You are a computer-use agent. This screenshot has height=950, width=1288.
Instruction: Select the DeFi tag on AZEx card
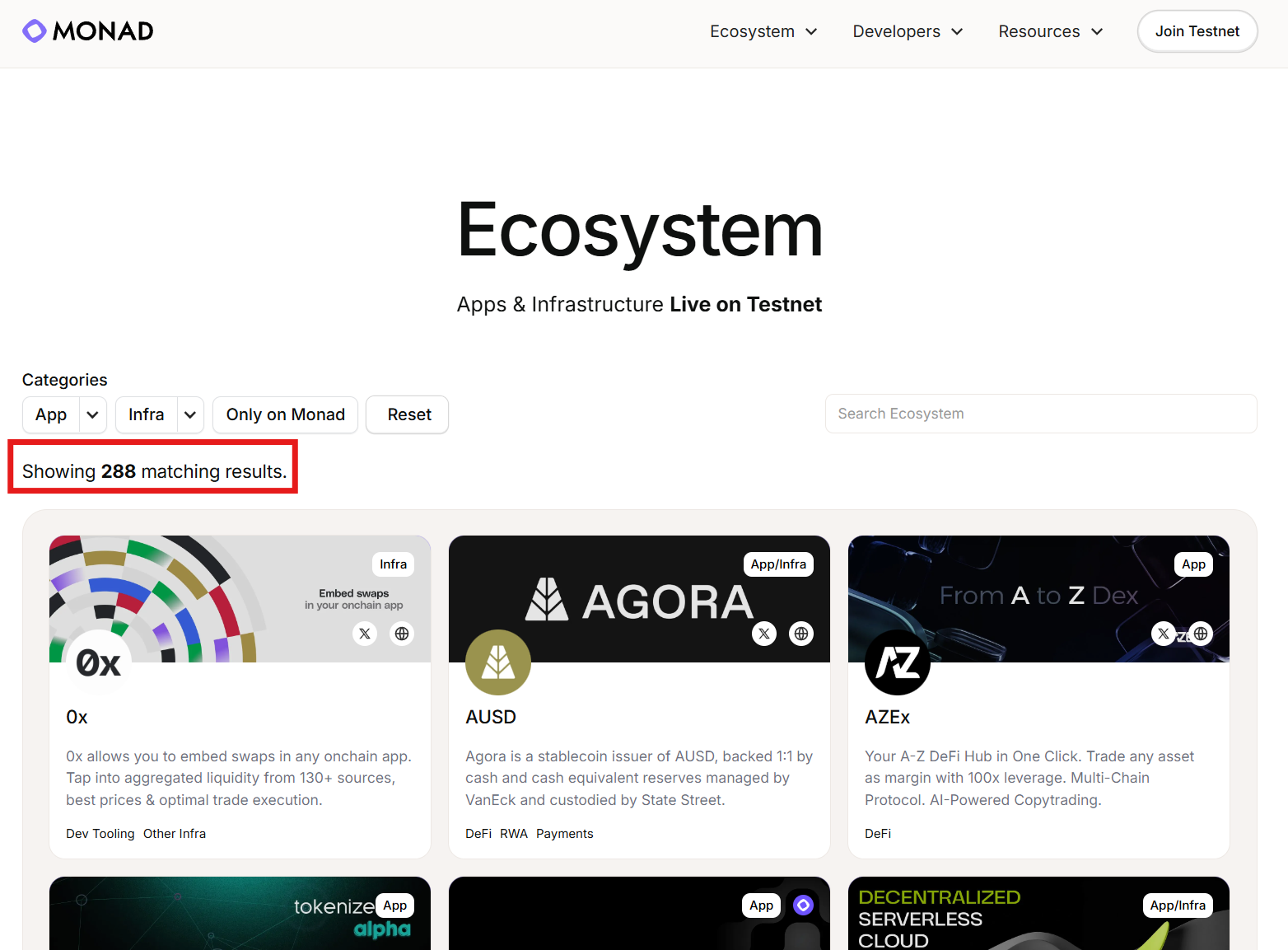point(878,834)
